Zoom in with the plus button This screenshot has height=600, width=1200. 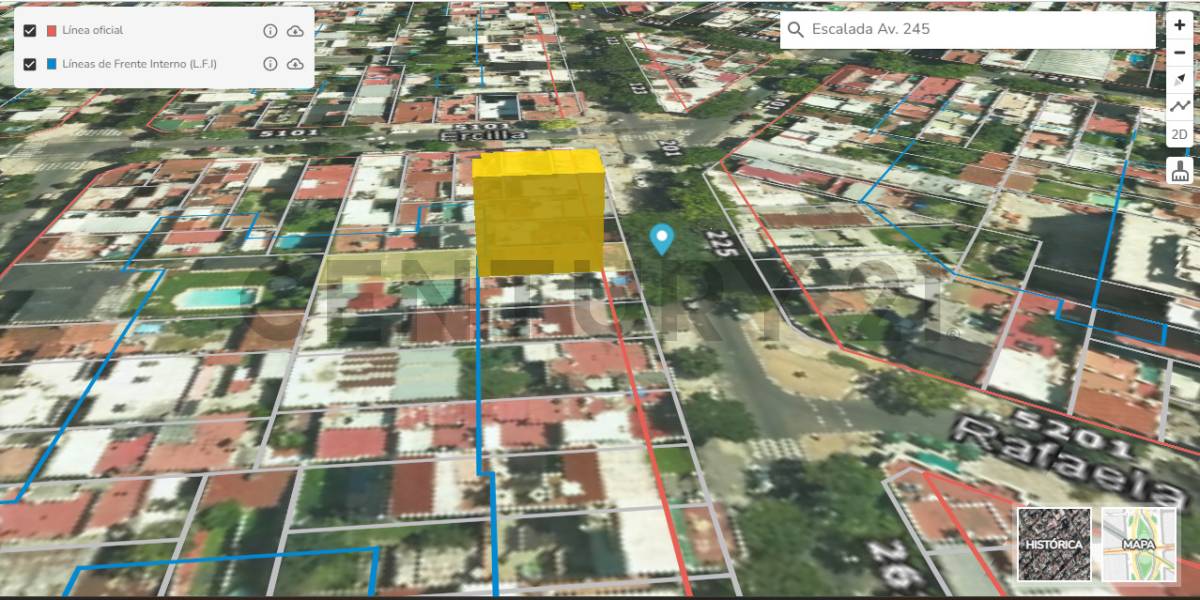coord(1180,25)
